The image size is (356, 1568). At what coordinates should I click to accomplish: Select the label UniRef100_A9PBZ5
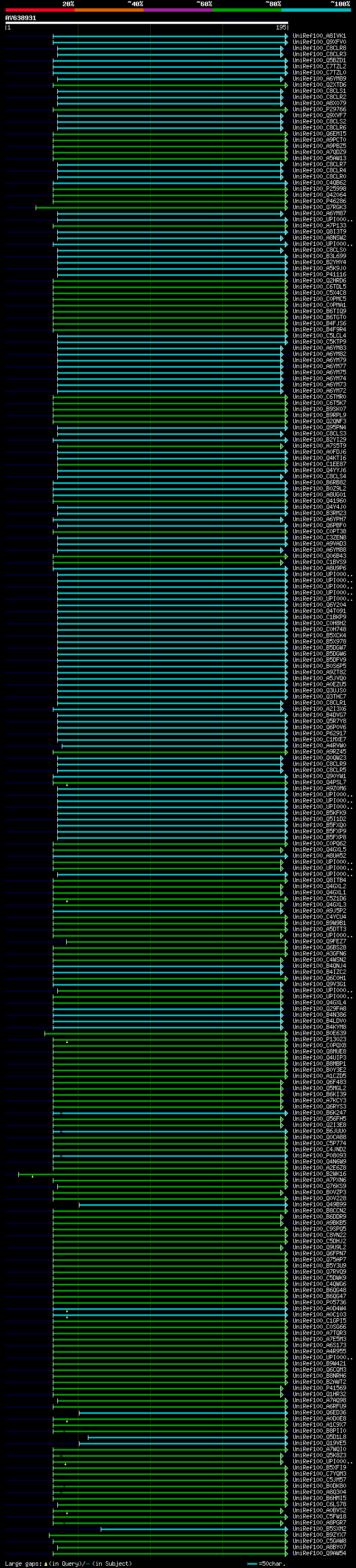click(x=319, y=146)
